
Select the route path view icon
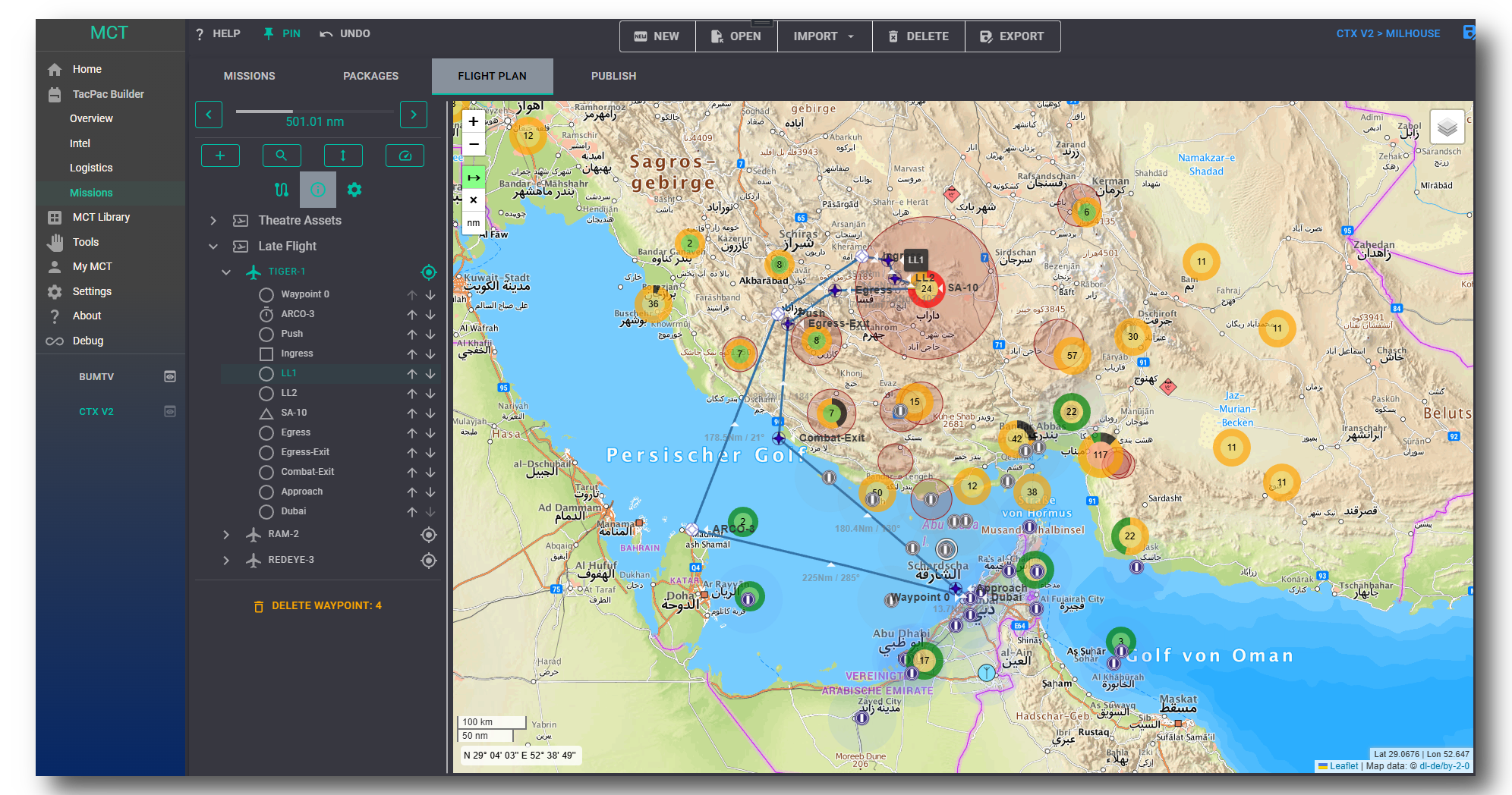(282, 190)
